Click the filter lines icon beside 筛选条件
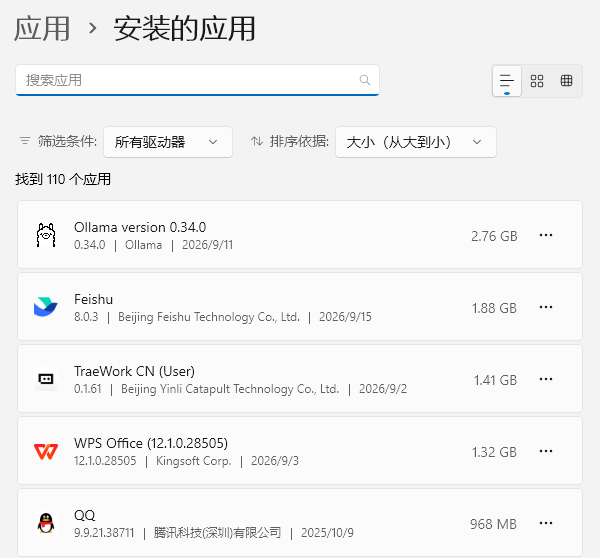 [x=25, y=141]
